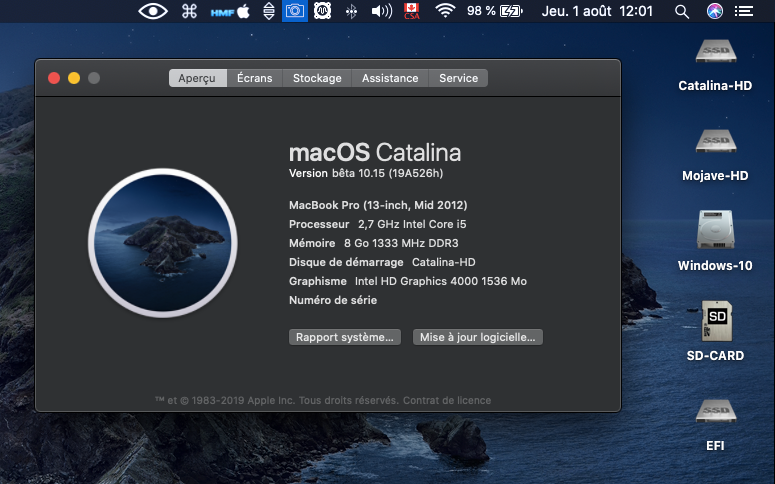
Task: Open the command-key menu bar icon
Action: pyautogui.click(x=189, y=11)
